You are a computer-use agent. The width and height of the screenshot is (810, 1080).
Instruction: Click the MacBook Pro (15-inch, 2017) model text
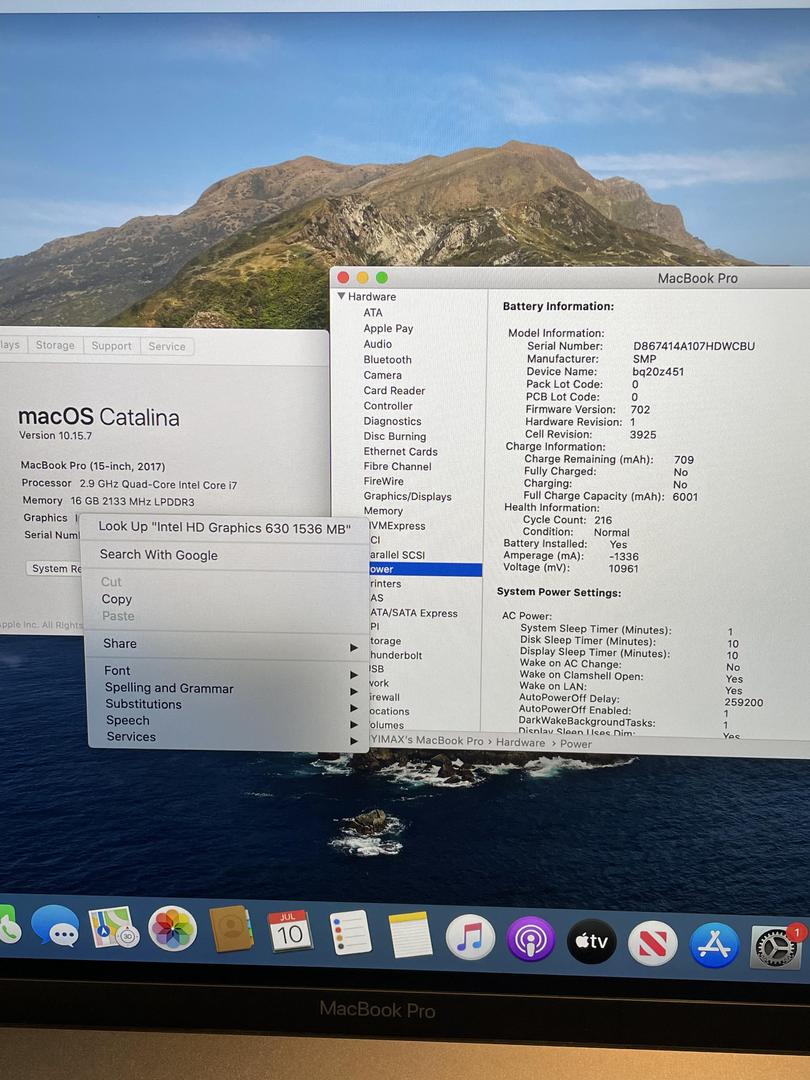coord(93,466)
